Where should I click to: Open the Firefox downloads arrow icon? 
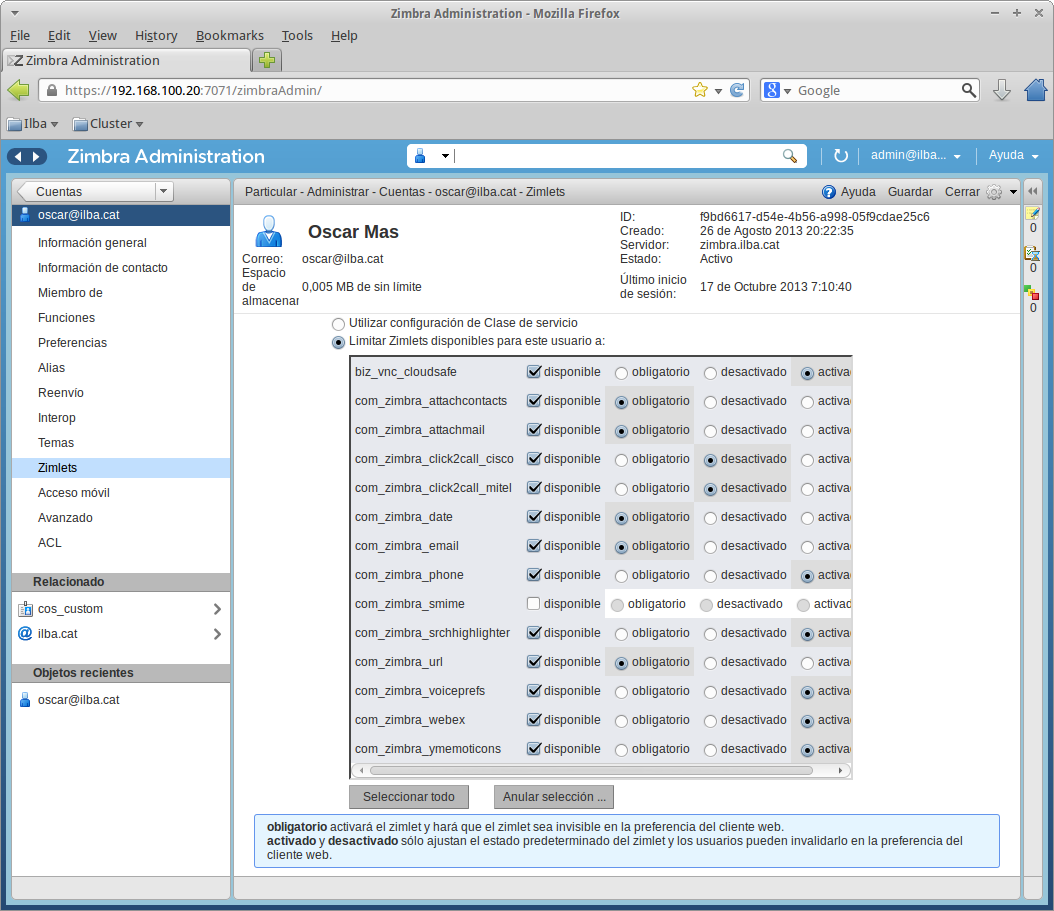tap(1002, 90)
